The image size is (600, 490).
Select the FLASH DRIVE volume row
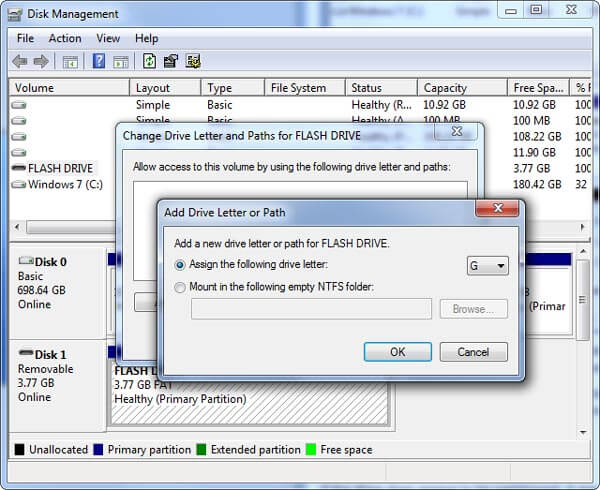pos(60,168)
